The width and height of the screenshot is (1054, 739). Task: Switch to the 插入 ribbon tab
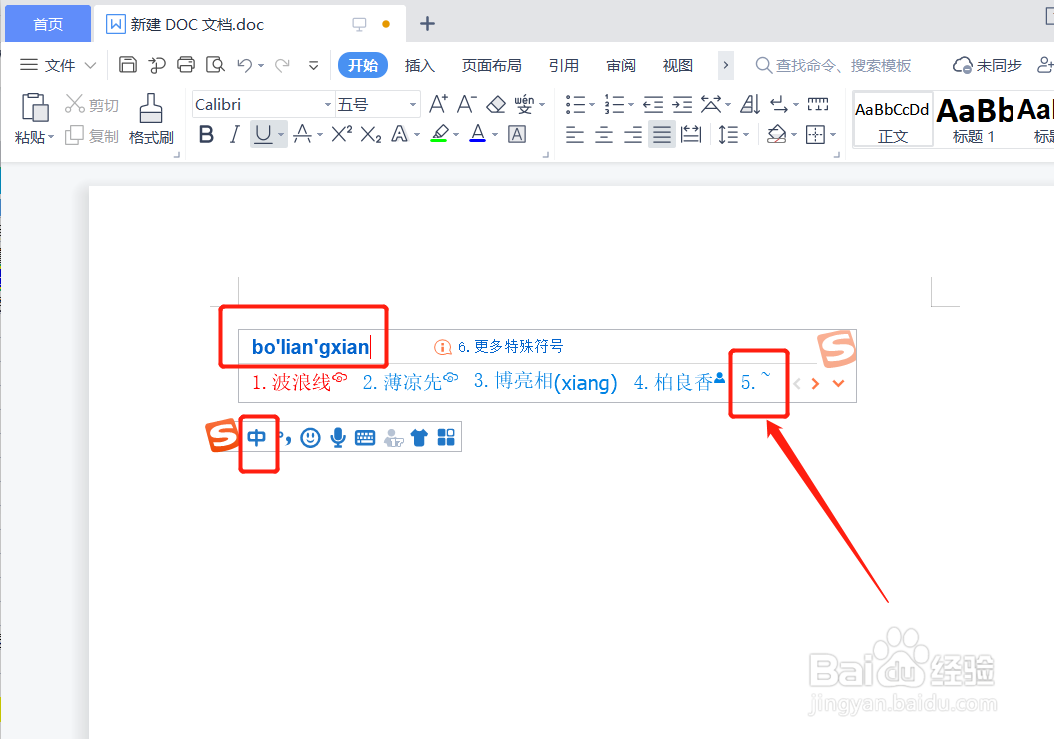pyautogui.click(x=420, y=65)
